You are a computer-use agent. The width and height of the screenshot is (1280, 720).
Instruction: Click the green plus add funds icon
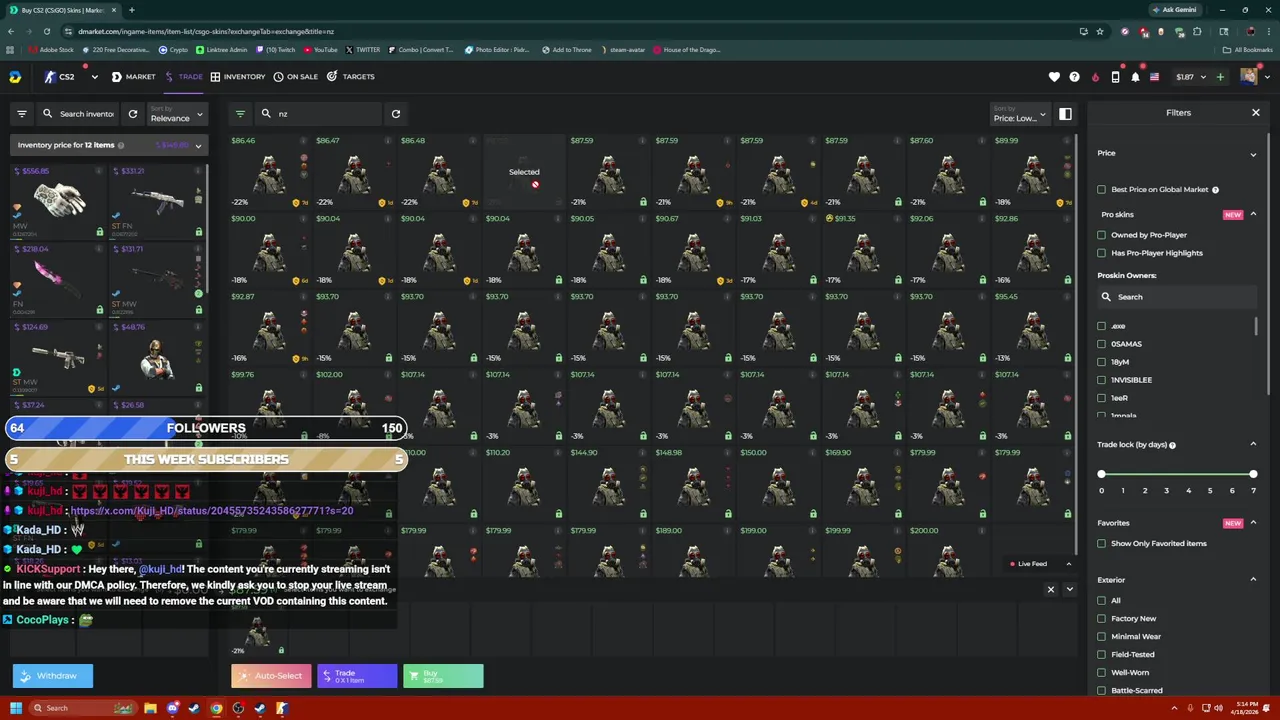pos(1220,77)
